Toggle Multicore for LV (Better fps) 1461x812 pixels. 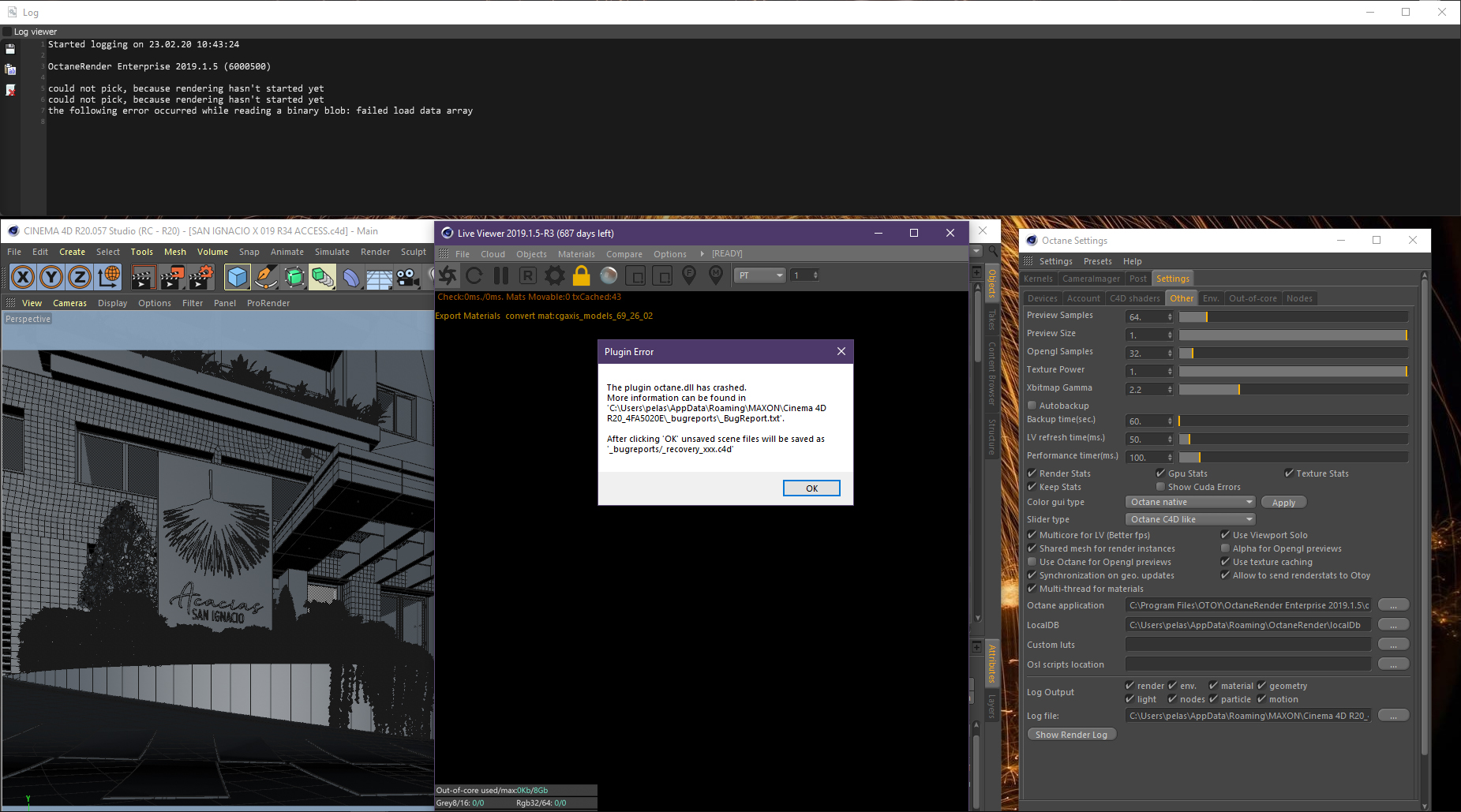1032,535
